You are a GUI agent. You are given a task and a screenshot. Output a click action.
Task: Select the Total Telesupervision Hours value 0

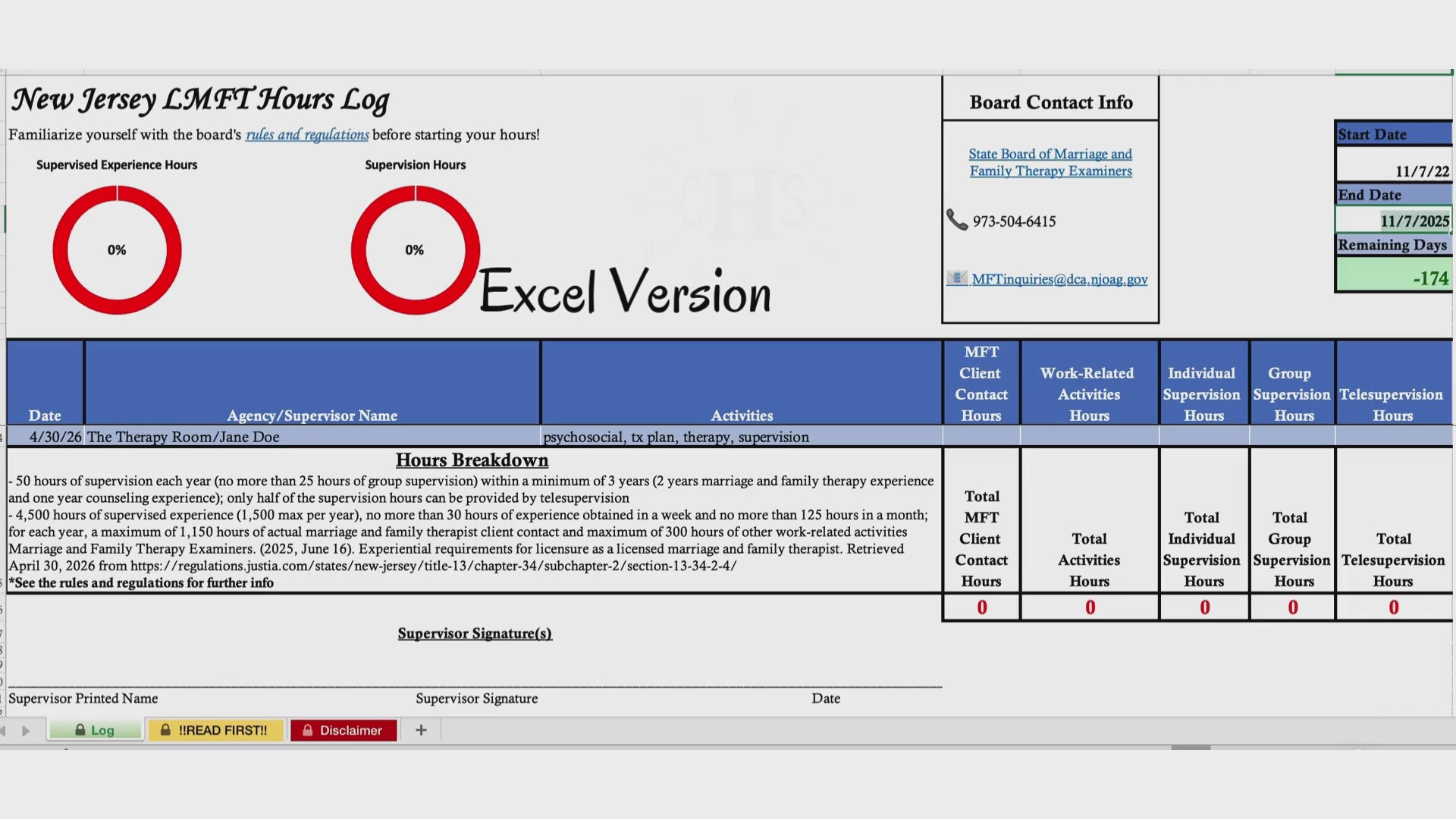click(1394, 607)
